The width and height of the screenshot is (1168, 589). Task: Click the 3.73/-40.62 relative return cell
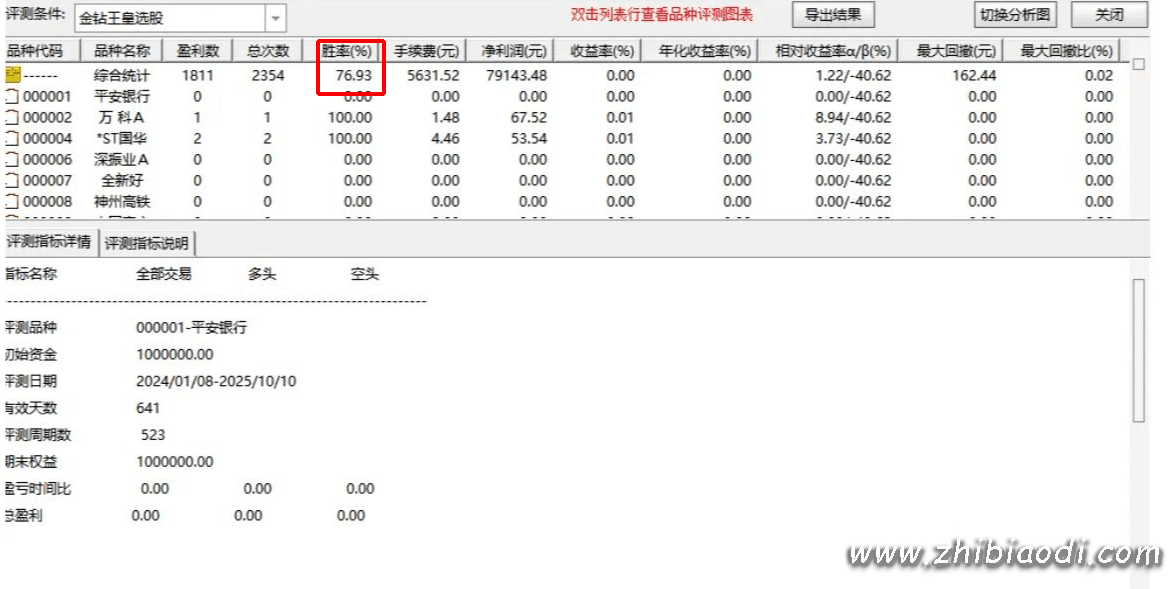[853, 139]
